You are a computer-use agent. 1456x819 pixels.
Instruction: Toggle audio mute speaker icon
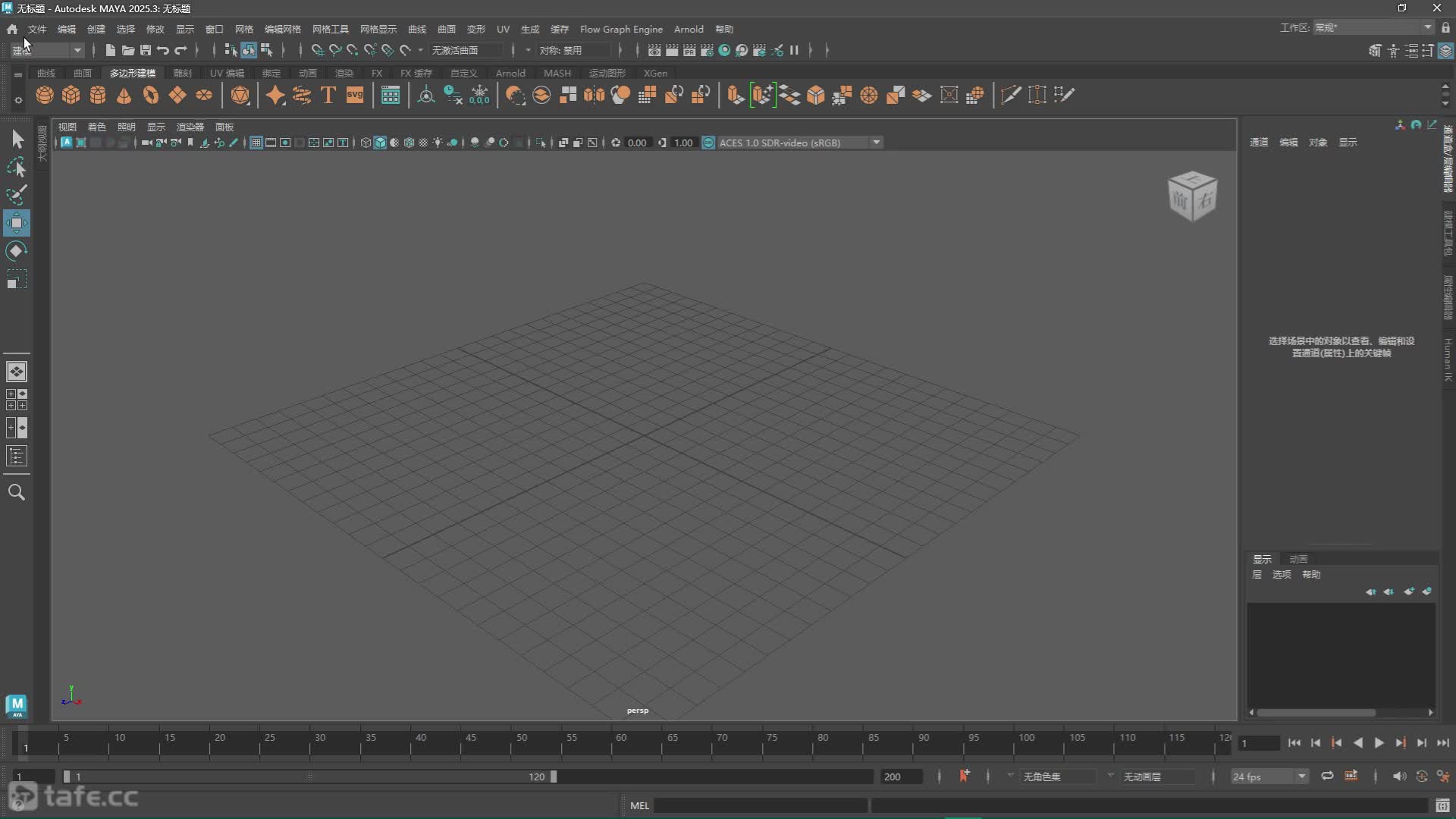tap(1399, 776)
